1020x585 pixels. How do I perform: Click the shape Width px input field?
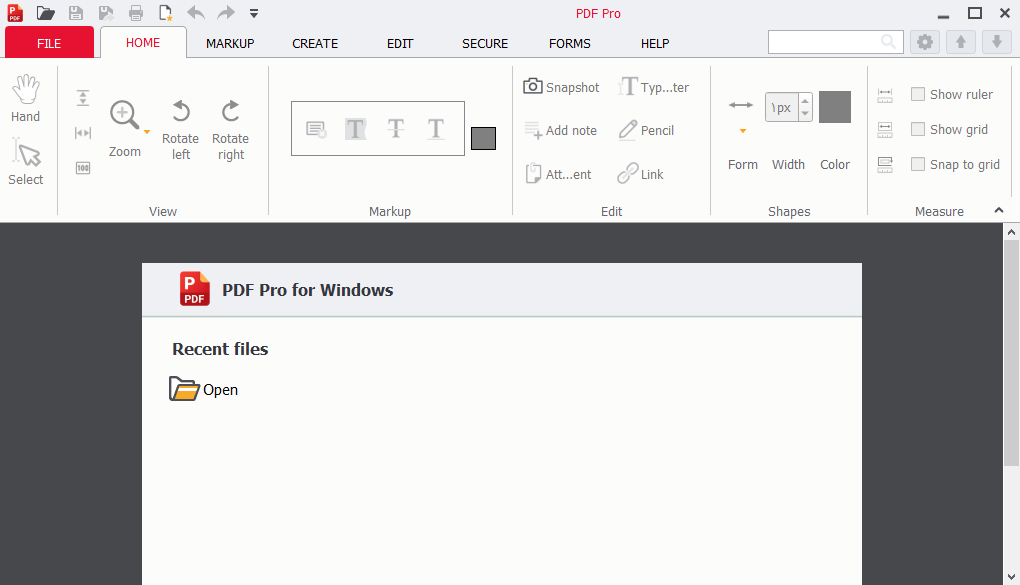tap(781, 107)
